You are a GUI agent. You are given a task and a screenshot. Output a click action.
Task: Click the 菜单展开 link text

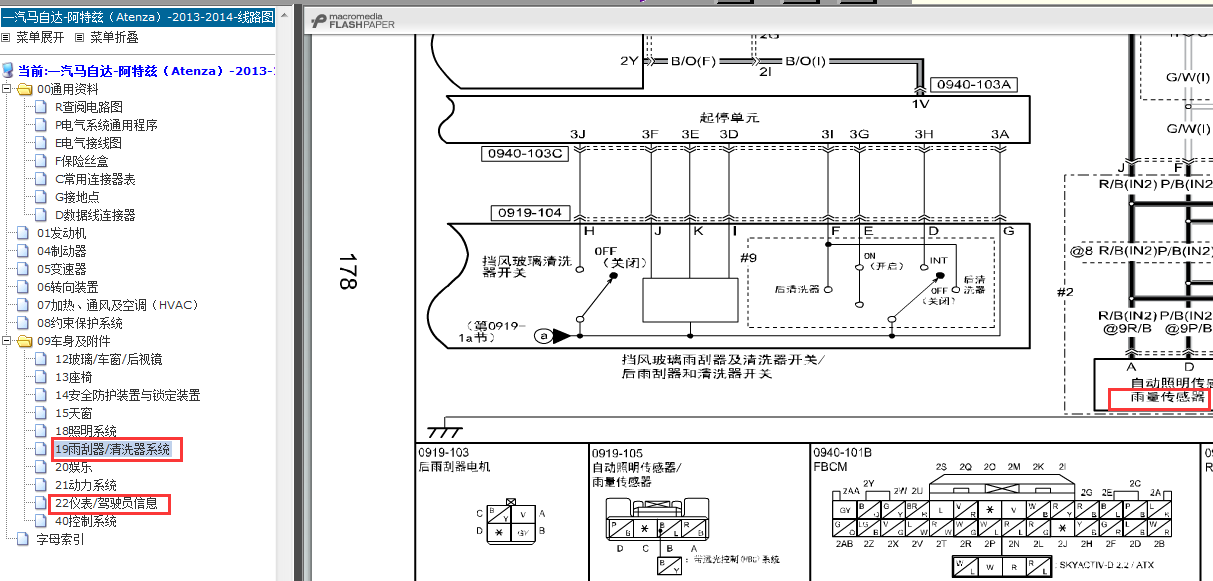coord(40,37)
